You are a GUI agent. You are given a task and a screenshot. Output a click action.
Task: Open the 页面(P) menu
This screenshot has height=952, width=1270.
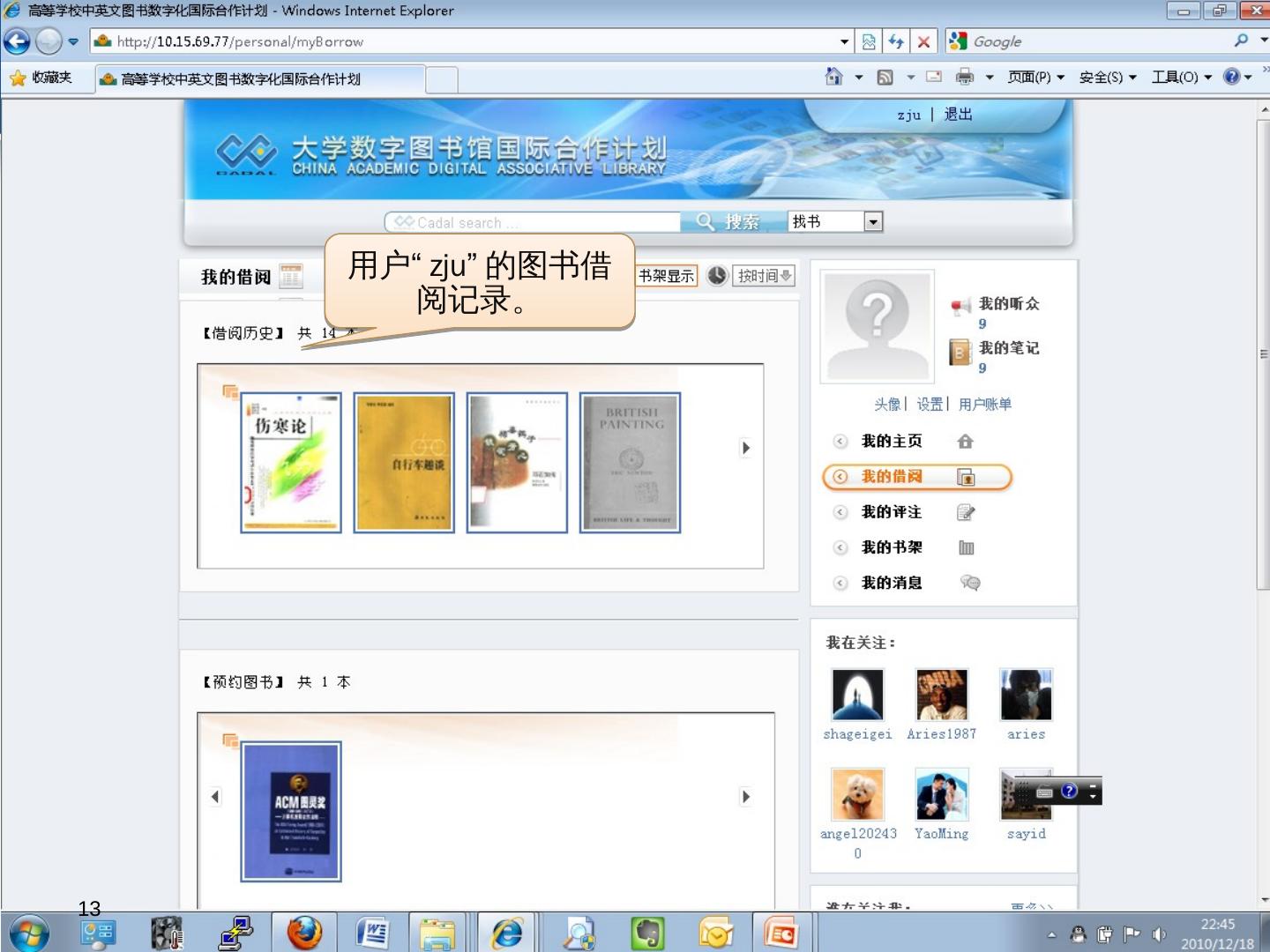1036,78
